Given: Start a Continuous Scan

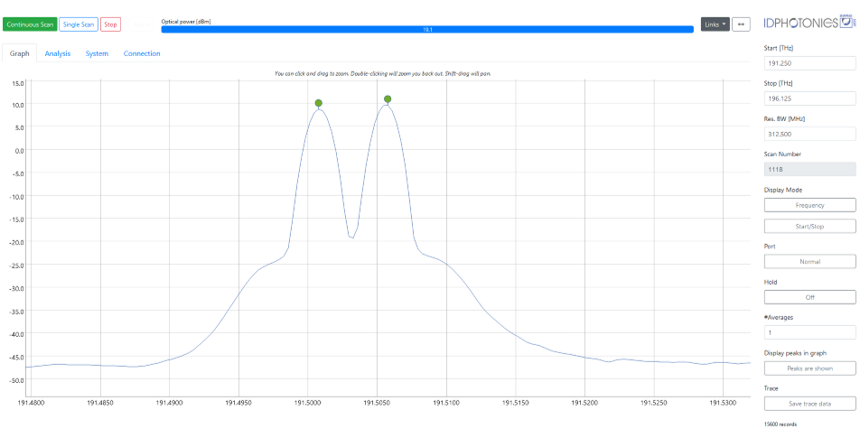Looking at the screenshot, I should (x=30, y=24).
